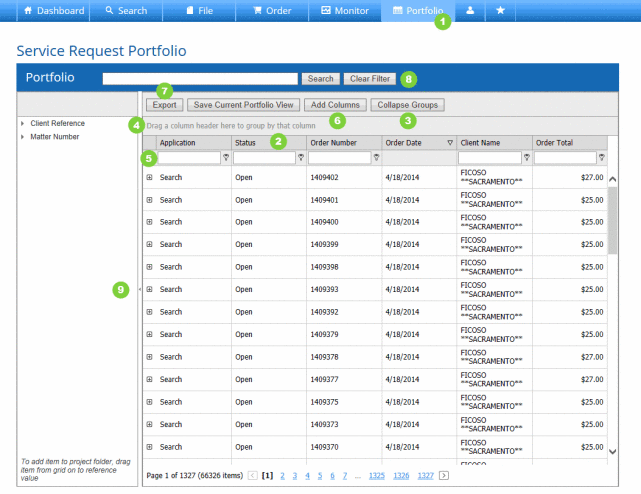The height and width of the screenshot is (494, 641).
Task: Click the Application column header
Action: coord(194,143)
